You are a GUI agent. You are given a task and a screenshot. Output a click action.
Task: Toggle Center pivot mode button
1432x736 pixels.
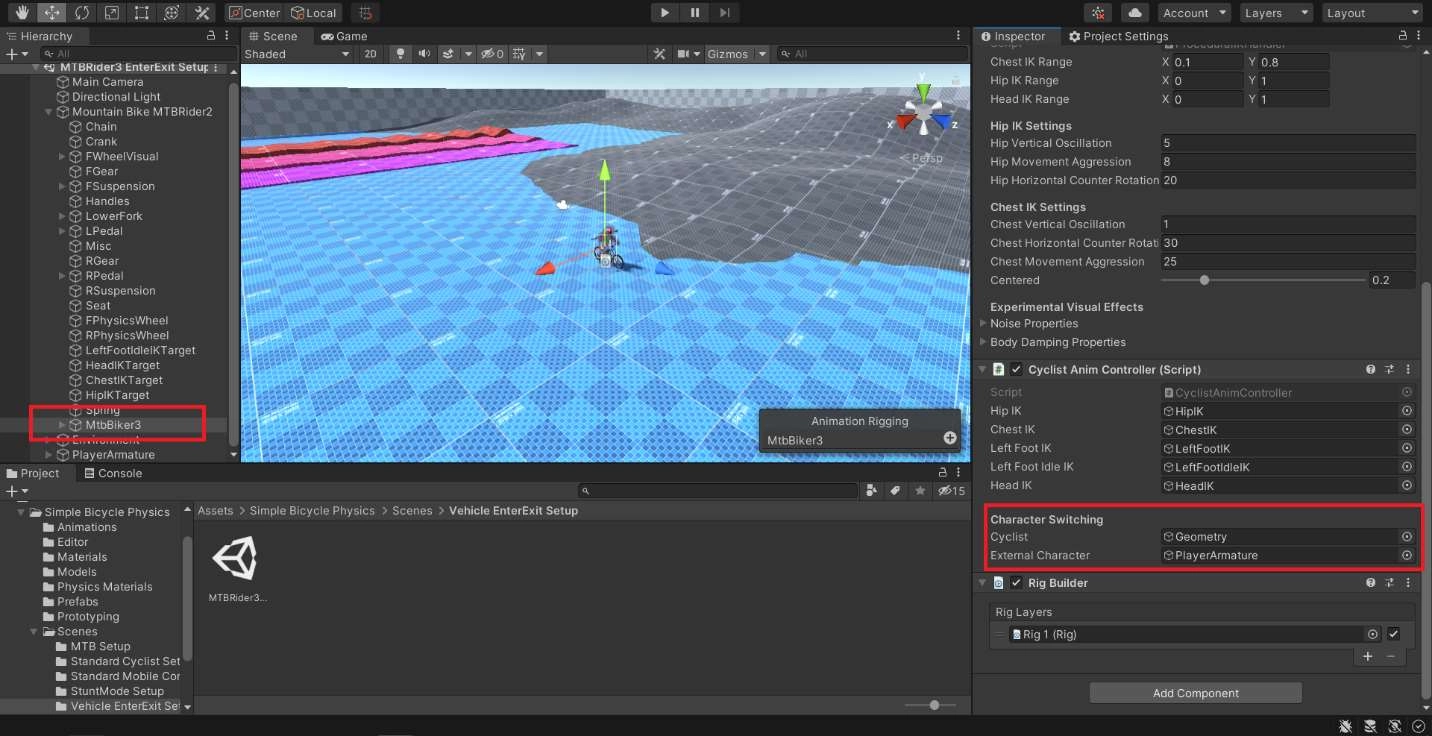(254, 13)
